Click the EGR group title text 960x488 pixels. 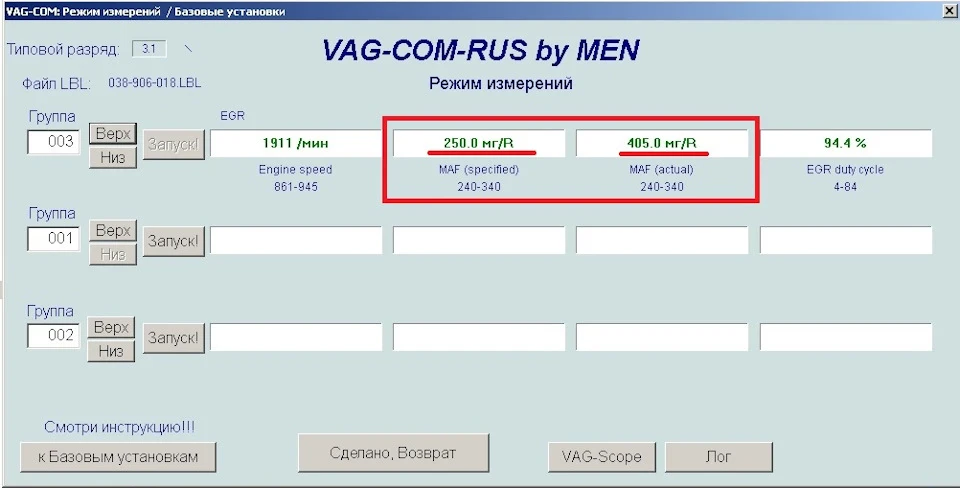click(x=232, y=116)
